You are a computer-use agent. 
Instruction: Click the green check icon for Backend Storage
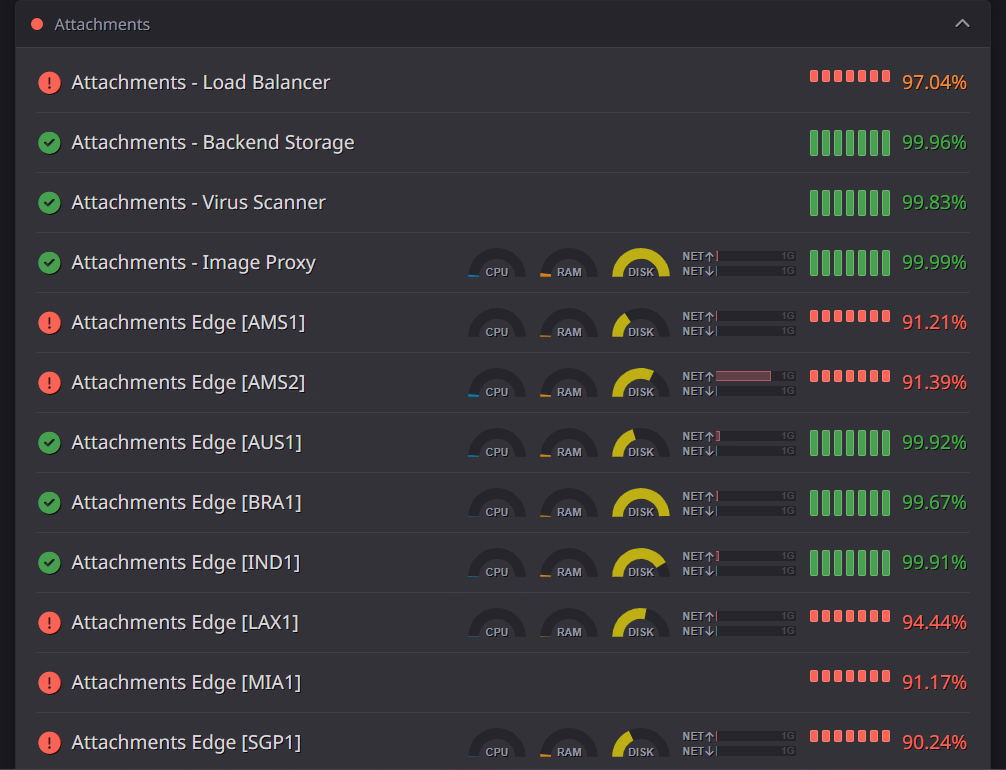pos(49,143)
